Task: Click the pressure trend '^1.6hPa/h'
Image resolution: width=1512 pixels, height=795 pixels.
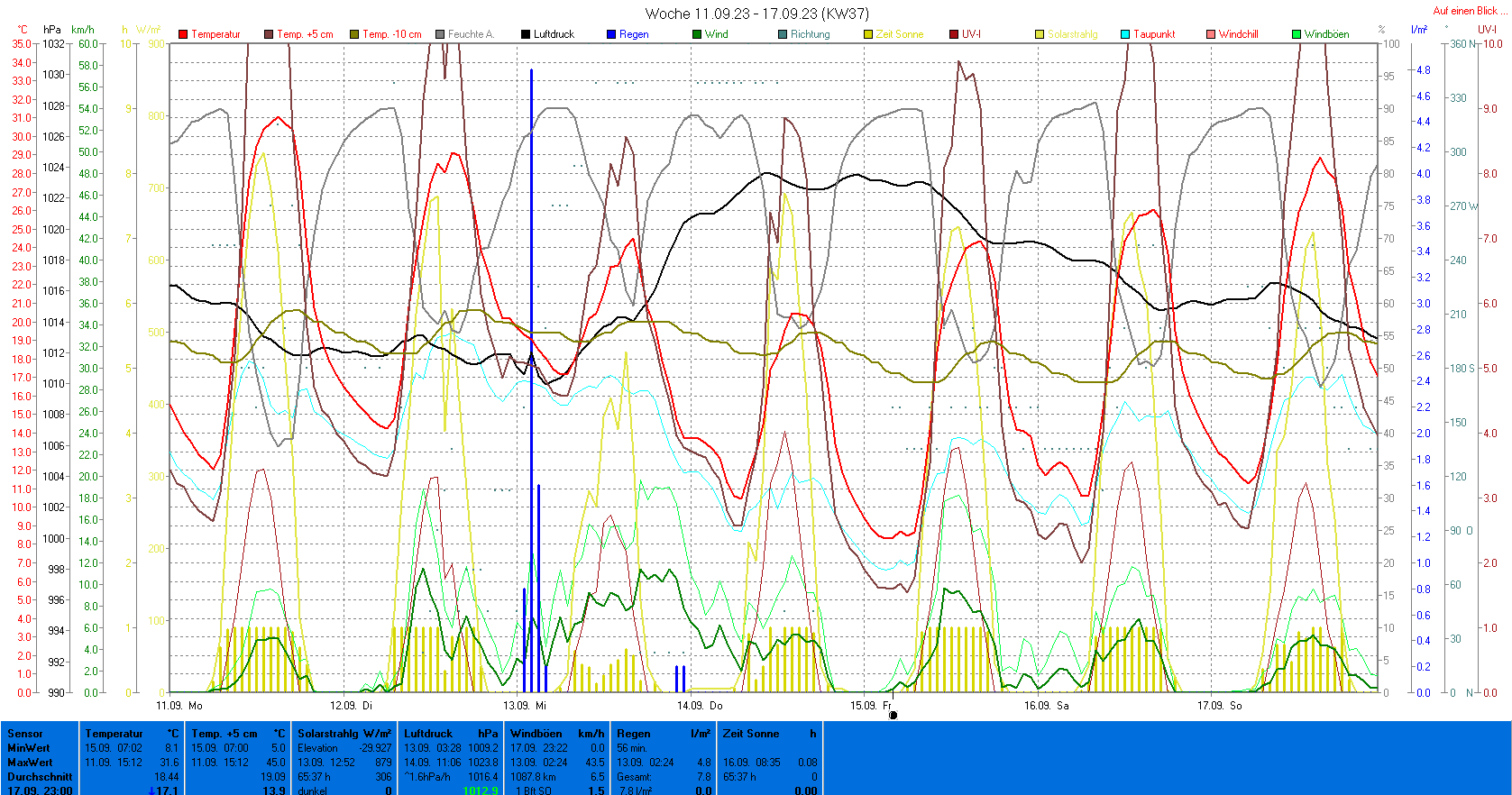Action: (427, 777)
